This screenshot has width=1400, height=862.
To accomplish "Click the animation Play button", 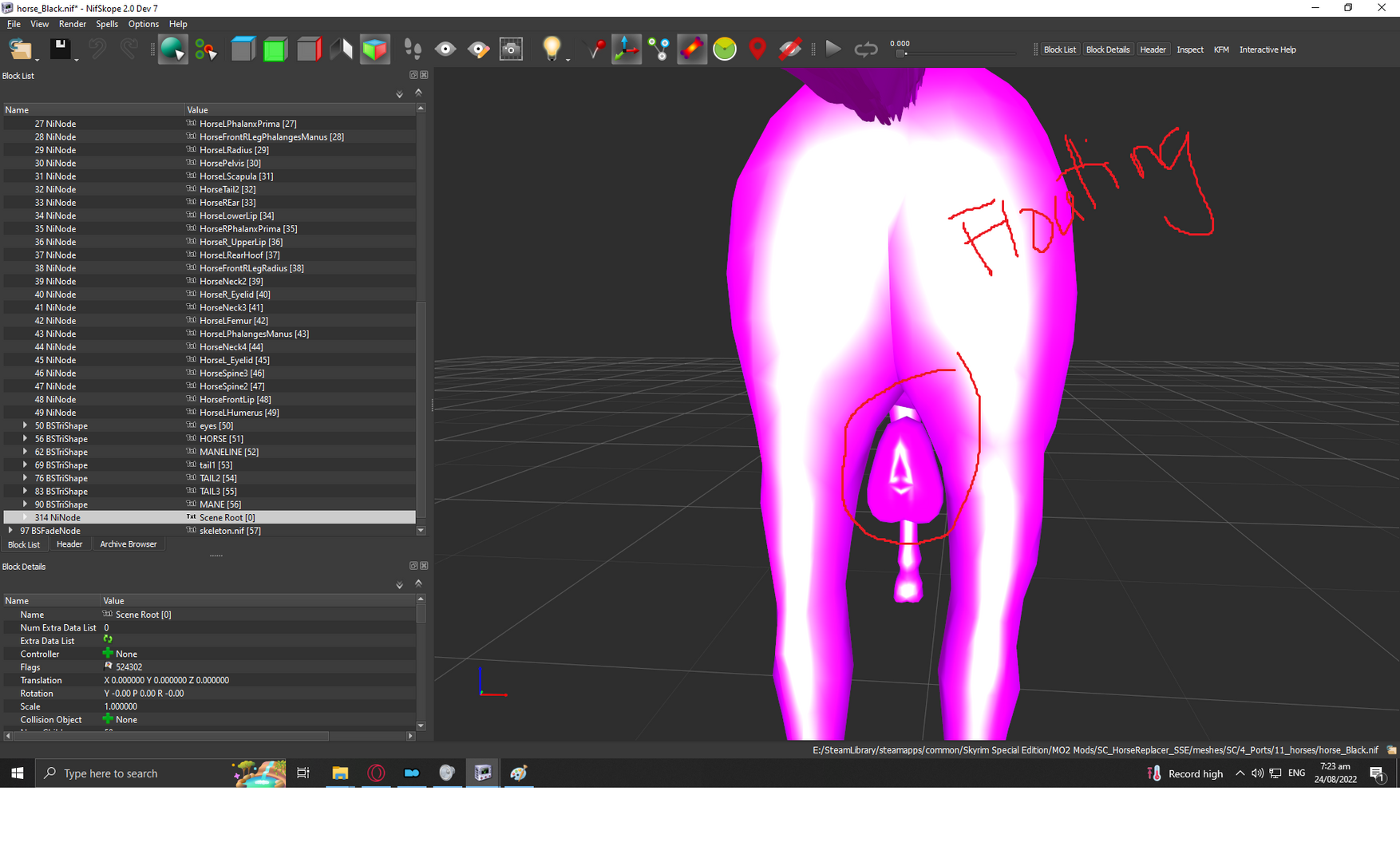I will point(832,49).
